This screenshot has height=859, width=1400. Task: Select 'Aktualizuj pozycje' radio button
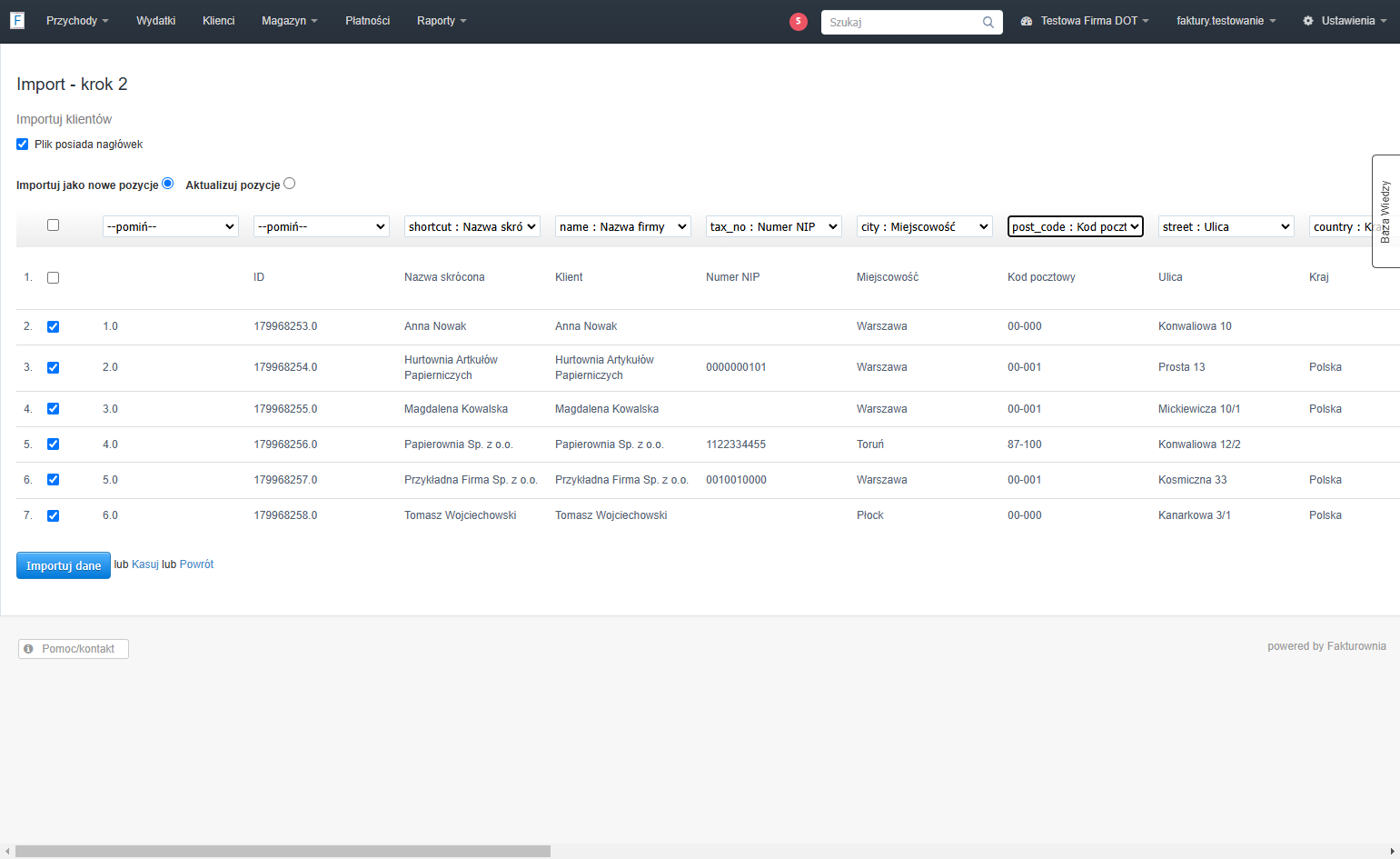coord(290,184)
